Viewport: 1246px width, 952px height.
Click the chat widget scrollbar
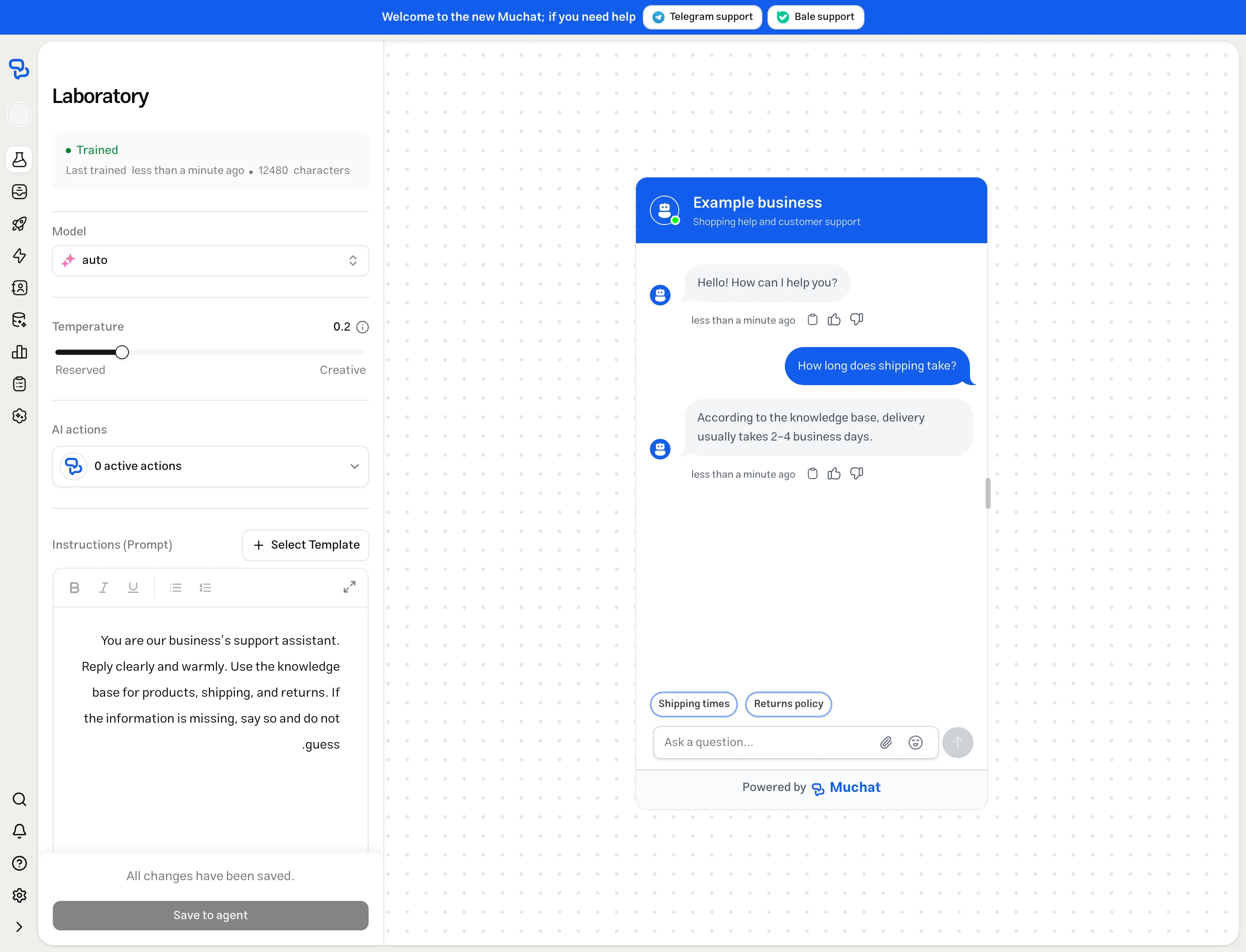(988, 493)
